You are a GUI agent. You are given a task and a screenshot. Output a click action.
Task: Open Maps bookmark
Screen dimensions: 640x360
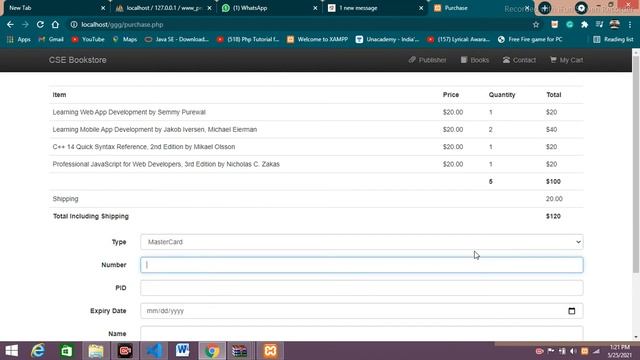[x=125, y=40]
